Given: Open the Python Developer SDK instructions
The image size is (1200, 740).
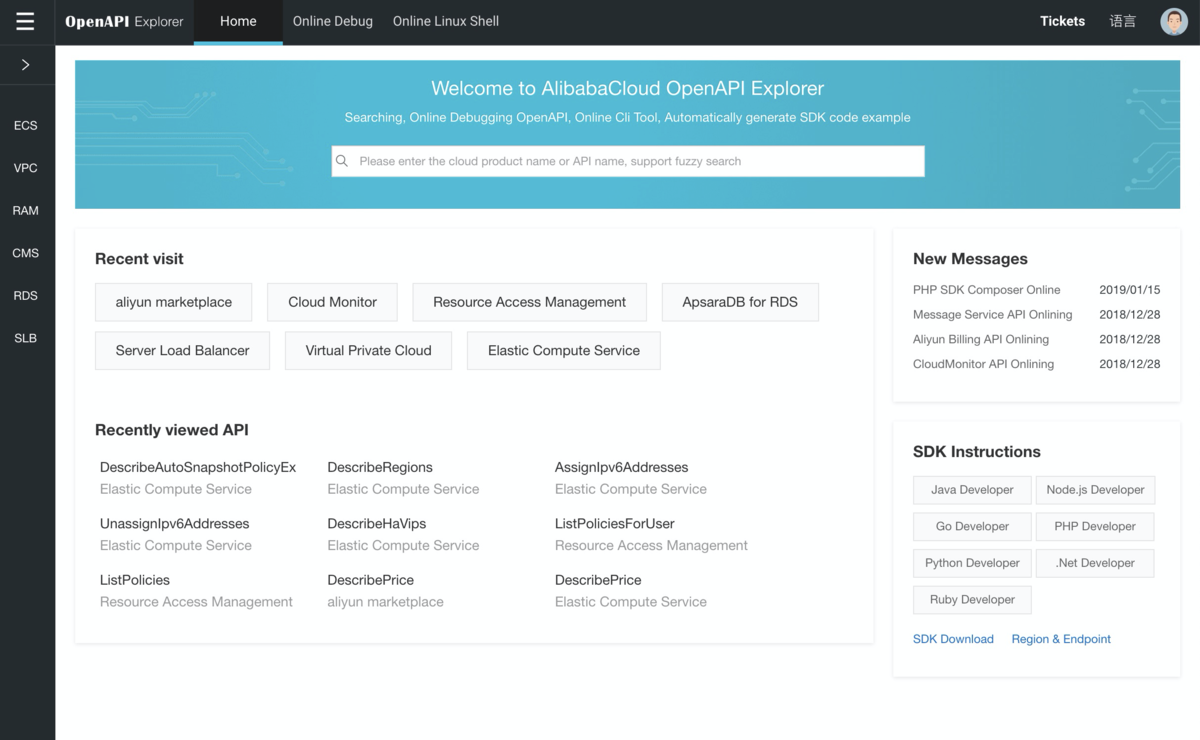Looking at the screenshot, I should pyautogui.click(x=971, y=563).
